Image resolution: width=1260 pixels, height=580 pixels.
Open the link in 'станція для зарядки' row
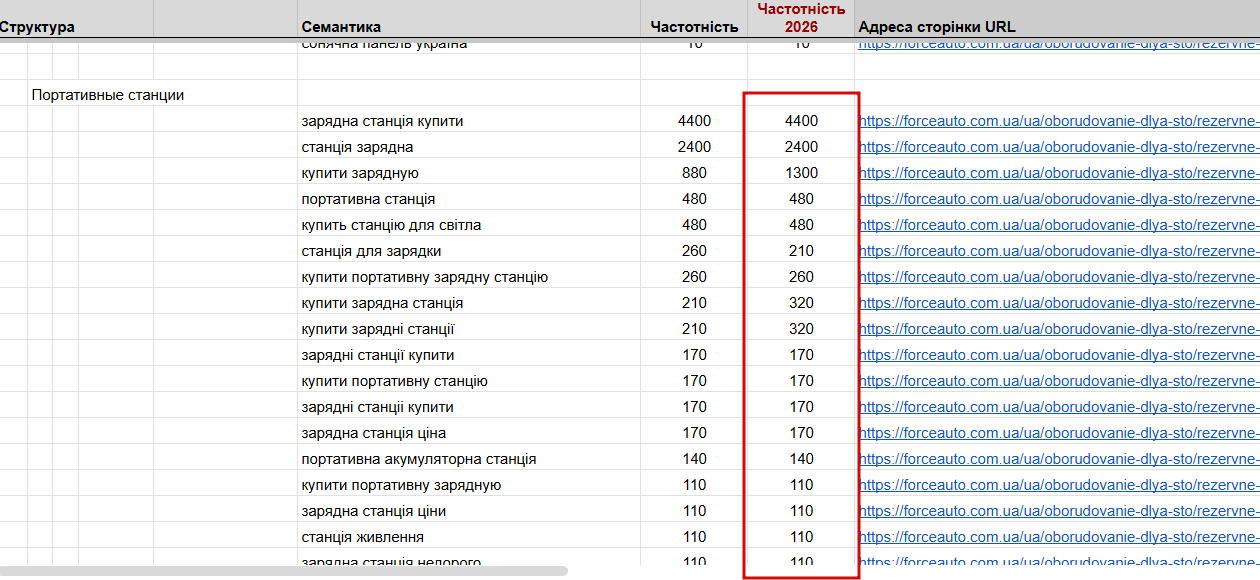1059,251
